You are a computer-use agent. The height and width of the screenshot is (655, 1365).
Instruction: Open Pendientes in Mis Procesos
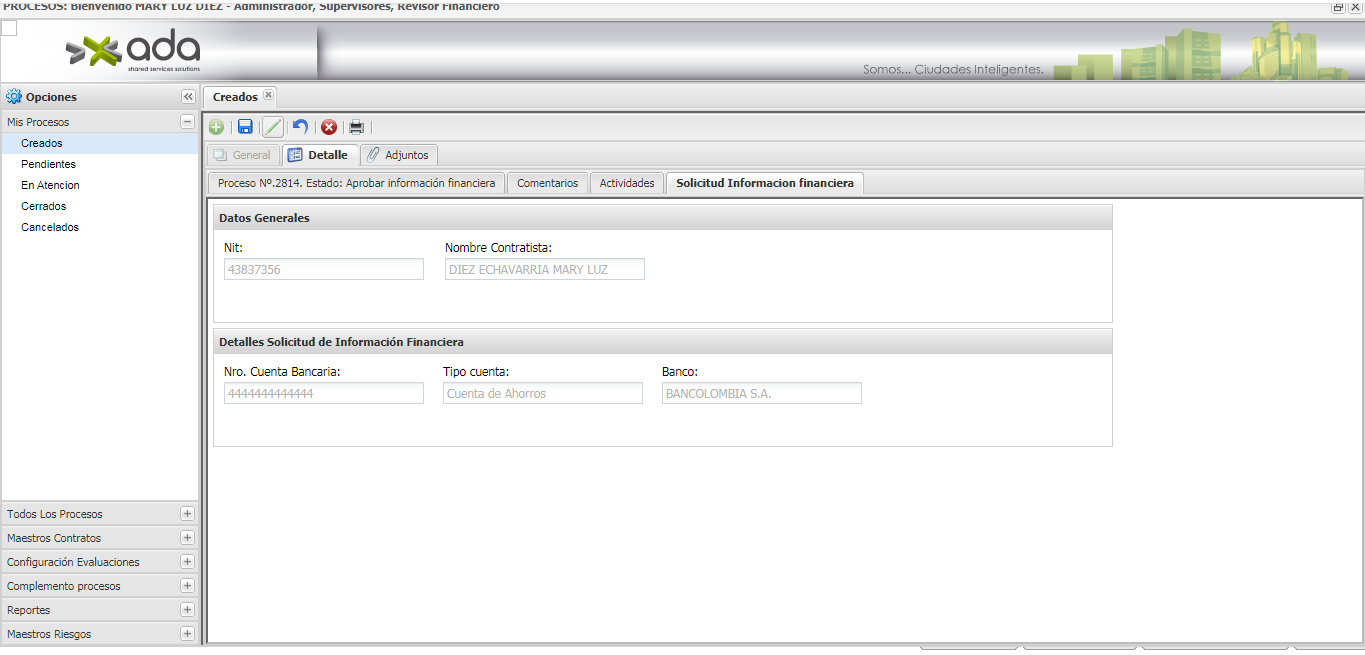point(48,164)
